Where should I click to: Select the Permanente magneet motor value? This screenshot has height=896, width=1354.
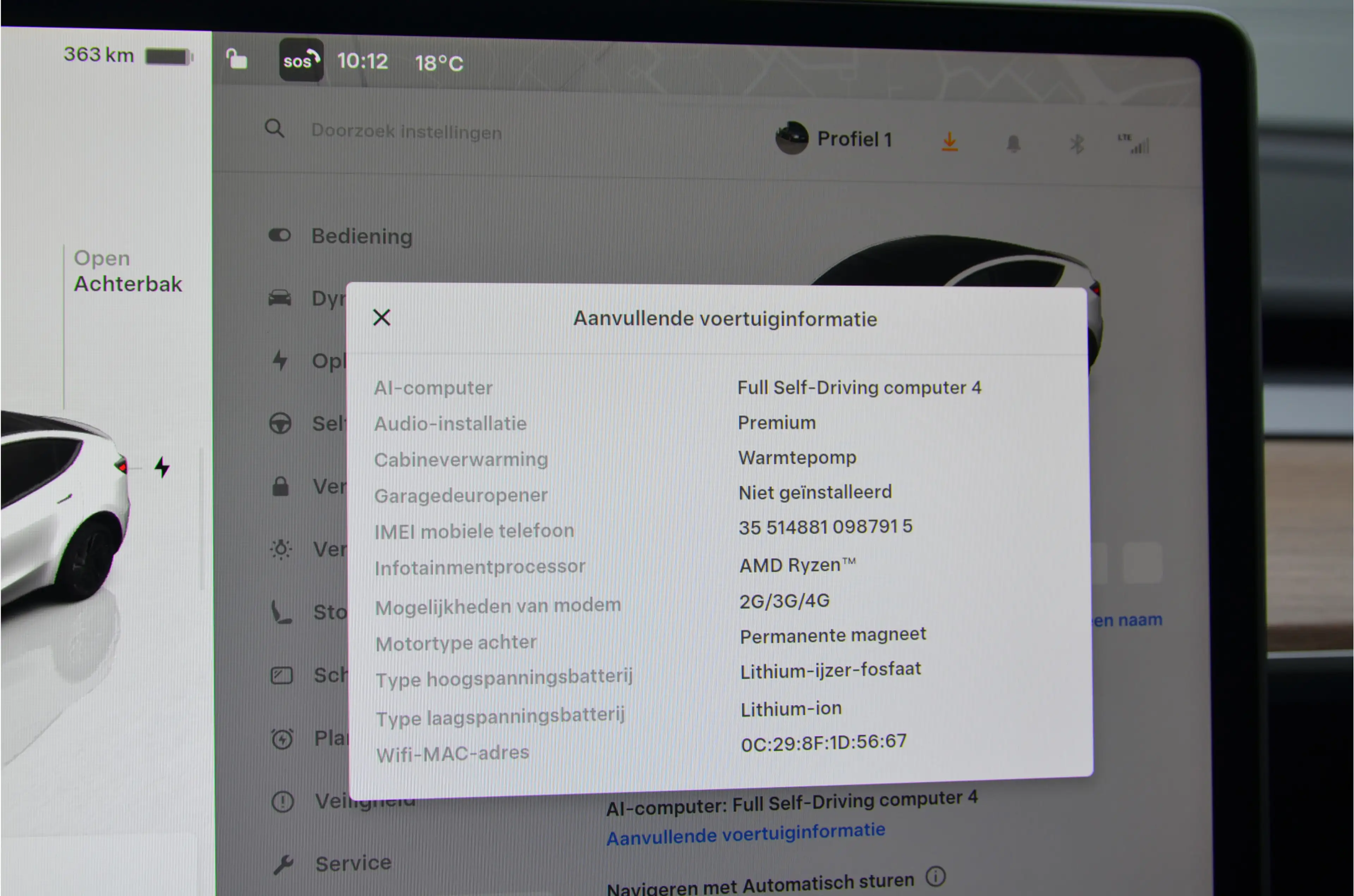(x=833, y=635)
